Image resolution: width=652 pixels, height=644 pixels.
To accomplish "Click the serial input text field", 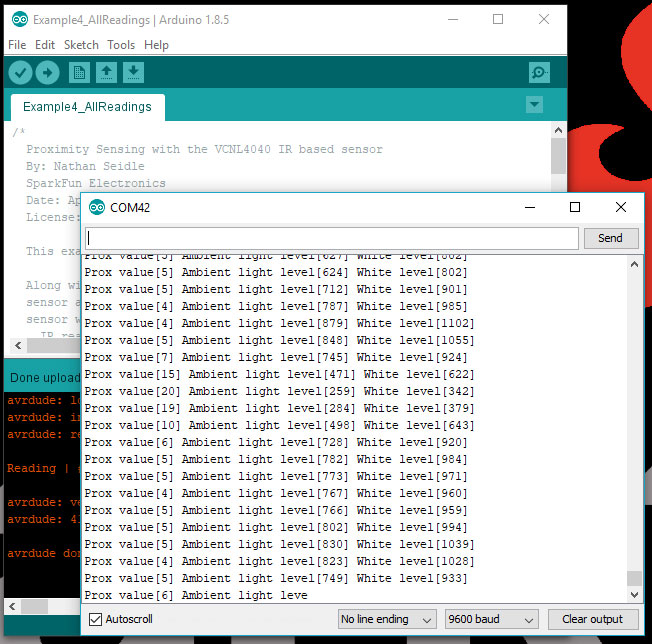I will coord(332,238).
